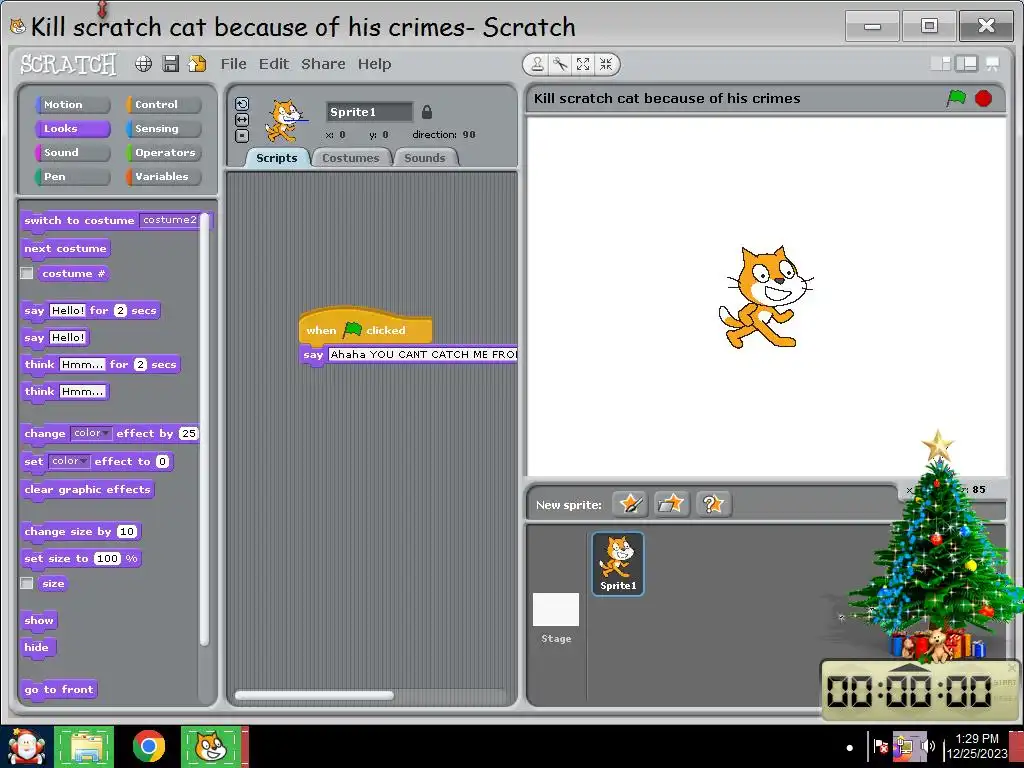1024x768 pixels.
Task: Click the Santa start button
Action: [25, 747]
